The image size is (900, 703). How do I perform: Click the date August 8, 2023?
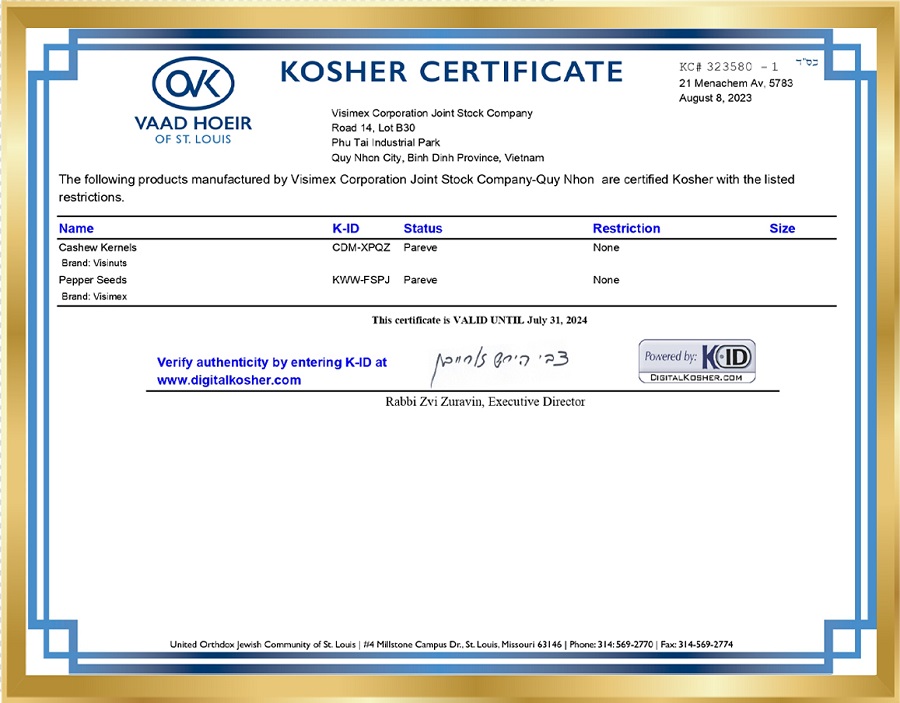[715, 98]
